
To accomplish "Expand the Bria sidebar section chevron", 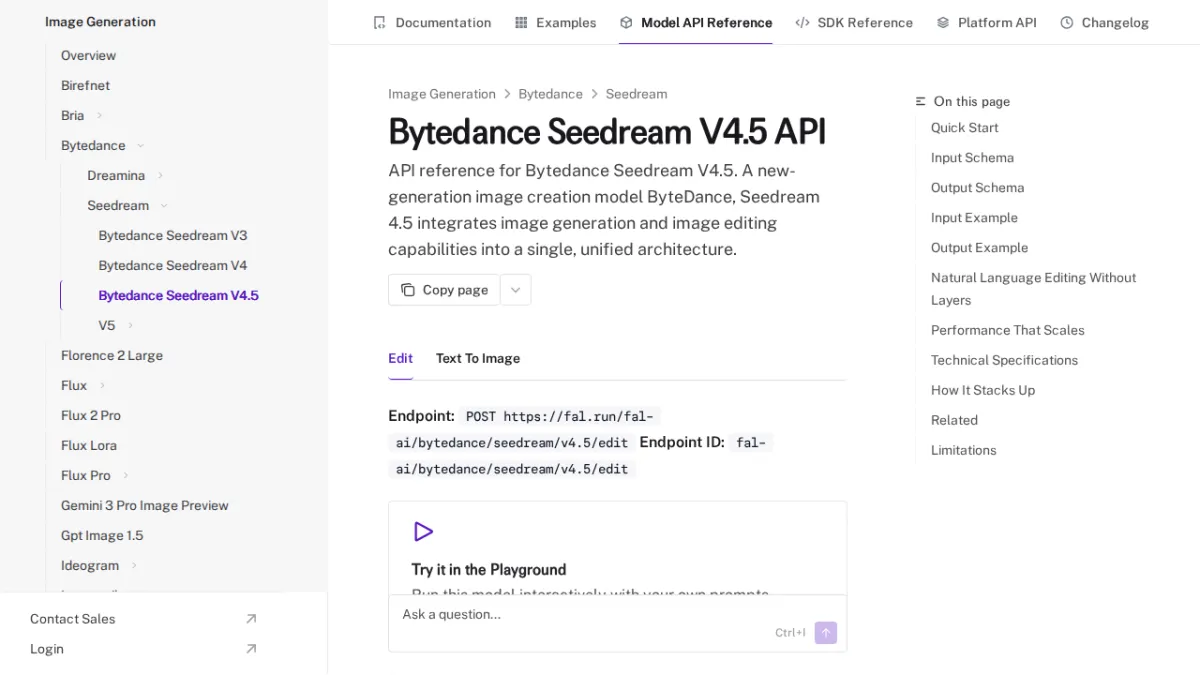I will point(99,116).
